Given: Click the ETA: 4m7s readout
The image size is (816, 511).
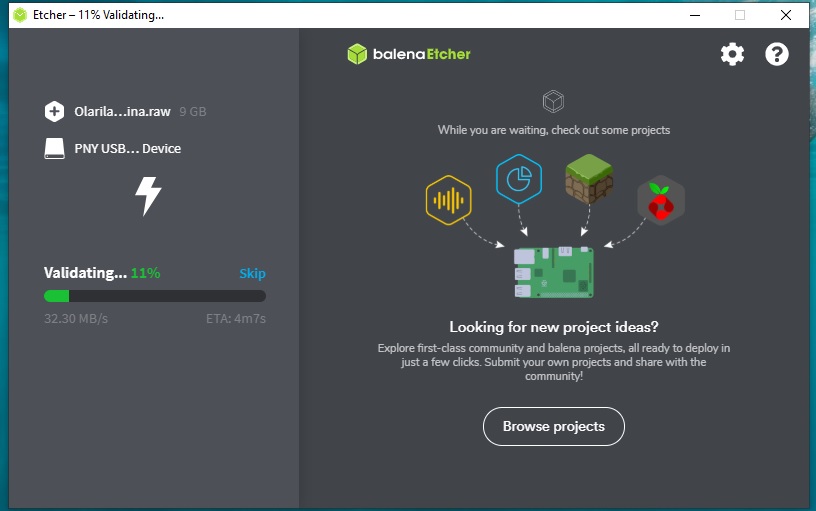Looking at the screenshot, I should pos(236,318).
